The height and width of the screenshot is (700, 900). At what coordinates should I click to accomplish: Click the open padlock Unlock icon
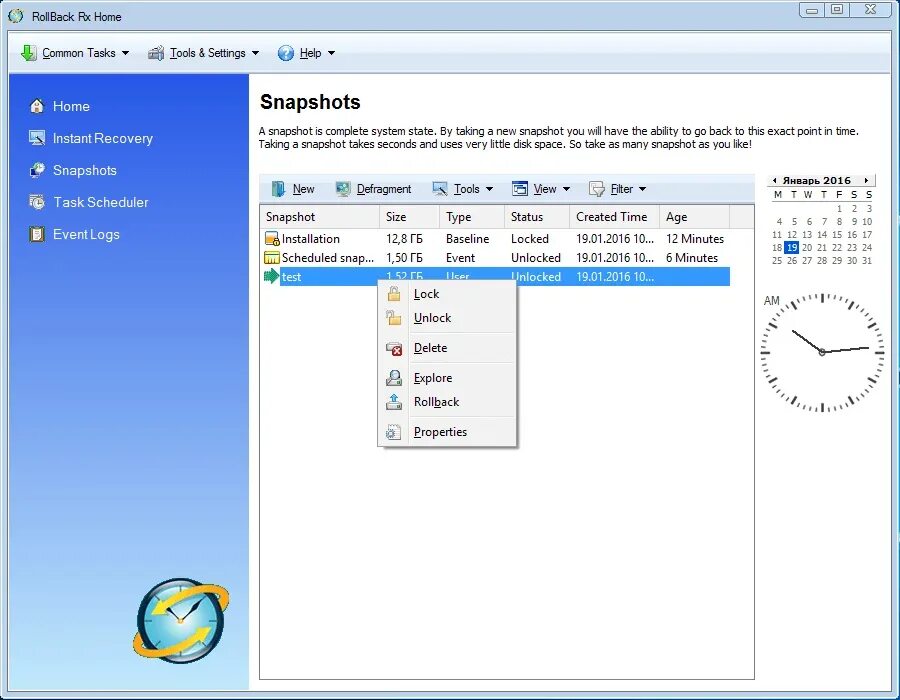[394, 318]
